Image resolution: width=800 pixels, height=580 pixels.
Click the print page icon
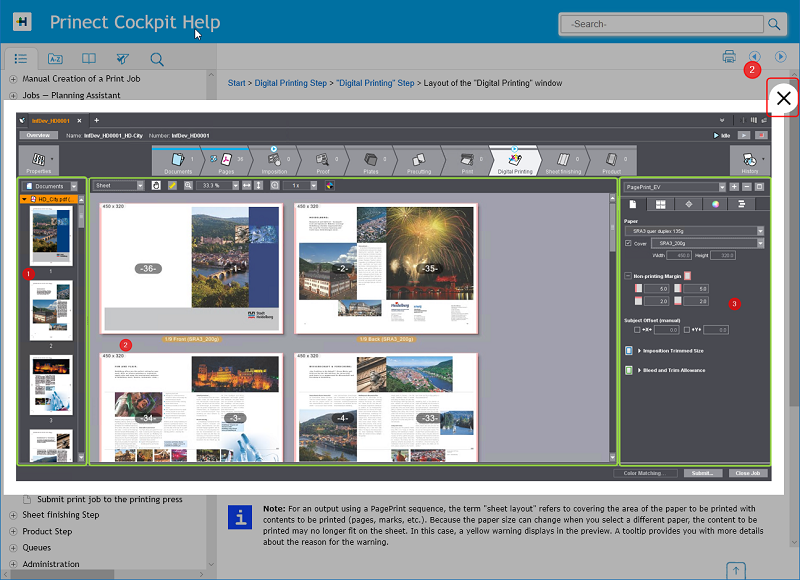(729, 57)
